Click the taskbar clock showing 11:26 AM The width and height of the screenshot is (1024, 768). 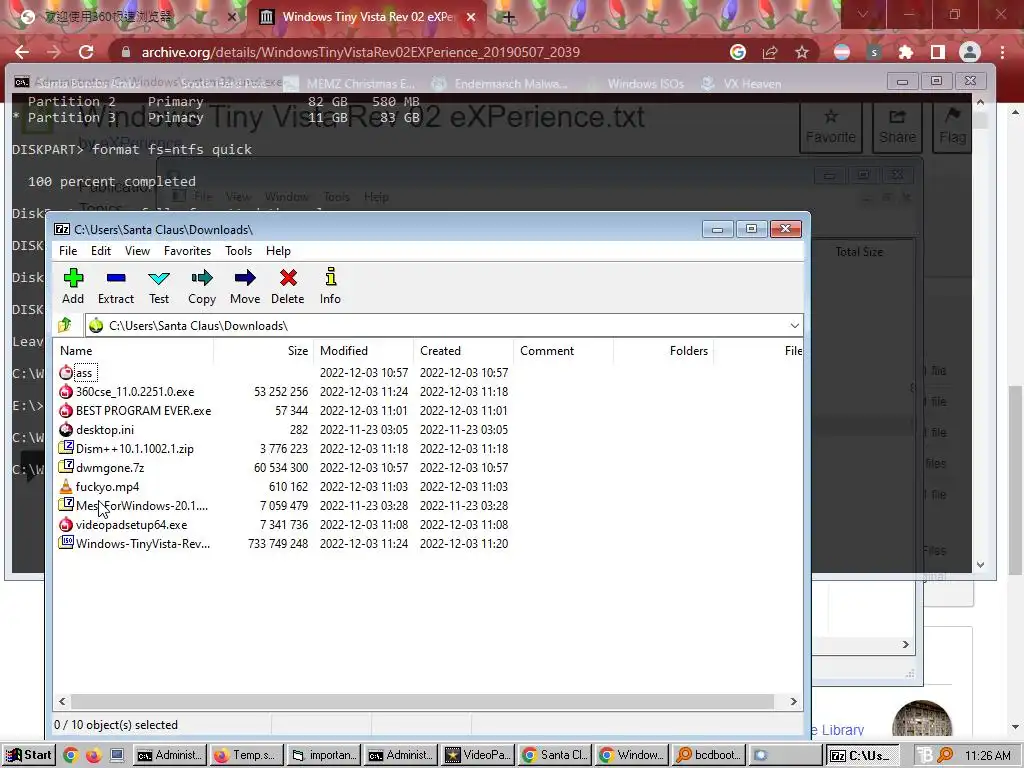pyautogui.click(x=987, y=756)
